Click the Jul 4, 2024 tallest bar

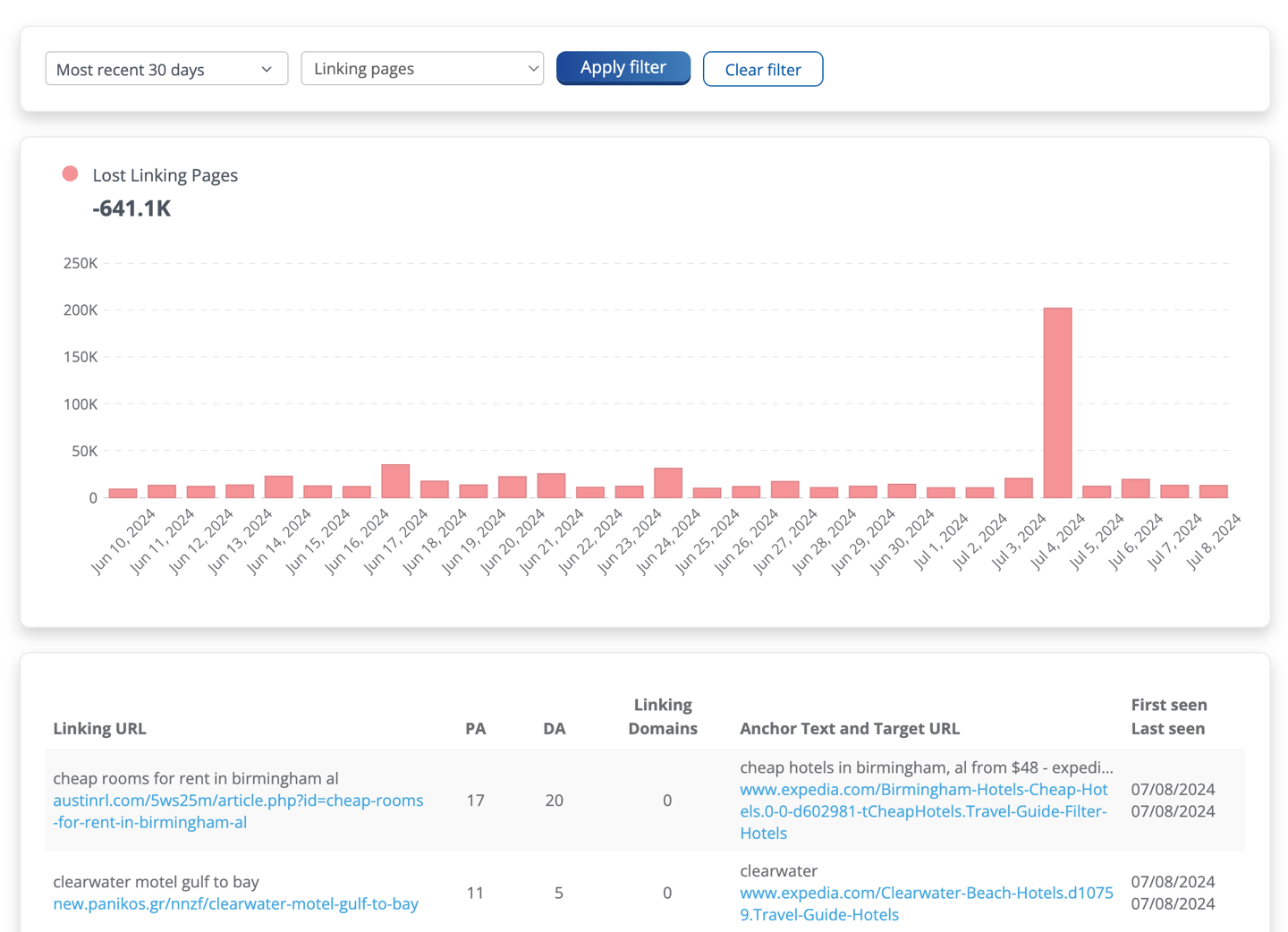[1057, 402]
